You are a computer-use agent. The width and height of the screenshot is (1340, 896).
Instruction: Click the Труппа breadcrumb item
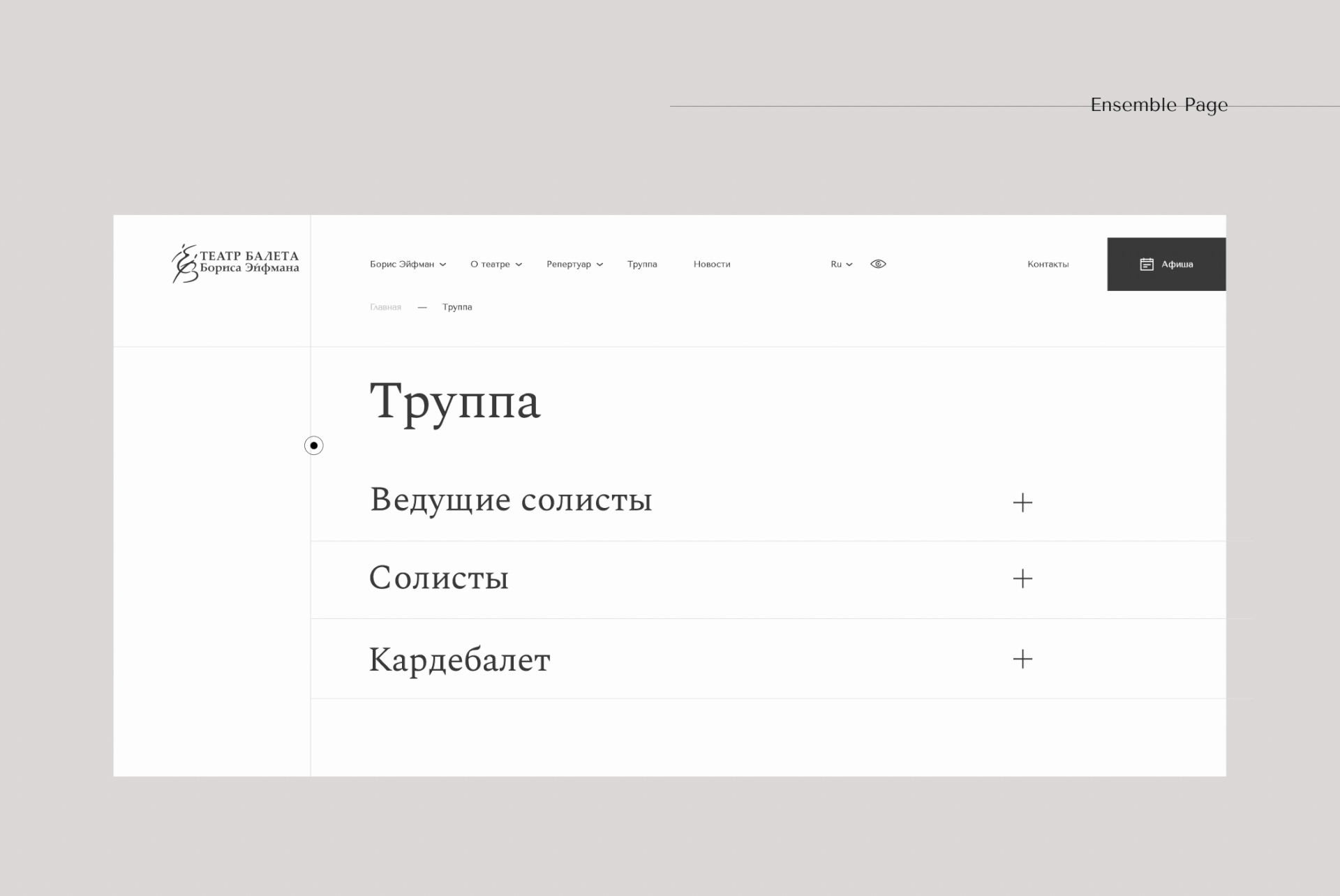point(456,307)
